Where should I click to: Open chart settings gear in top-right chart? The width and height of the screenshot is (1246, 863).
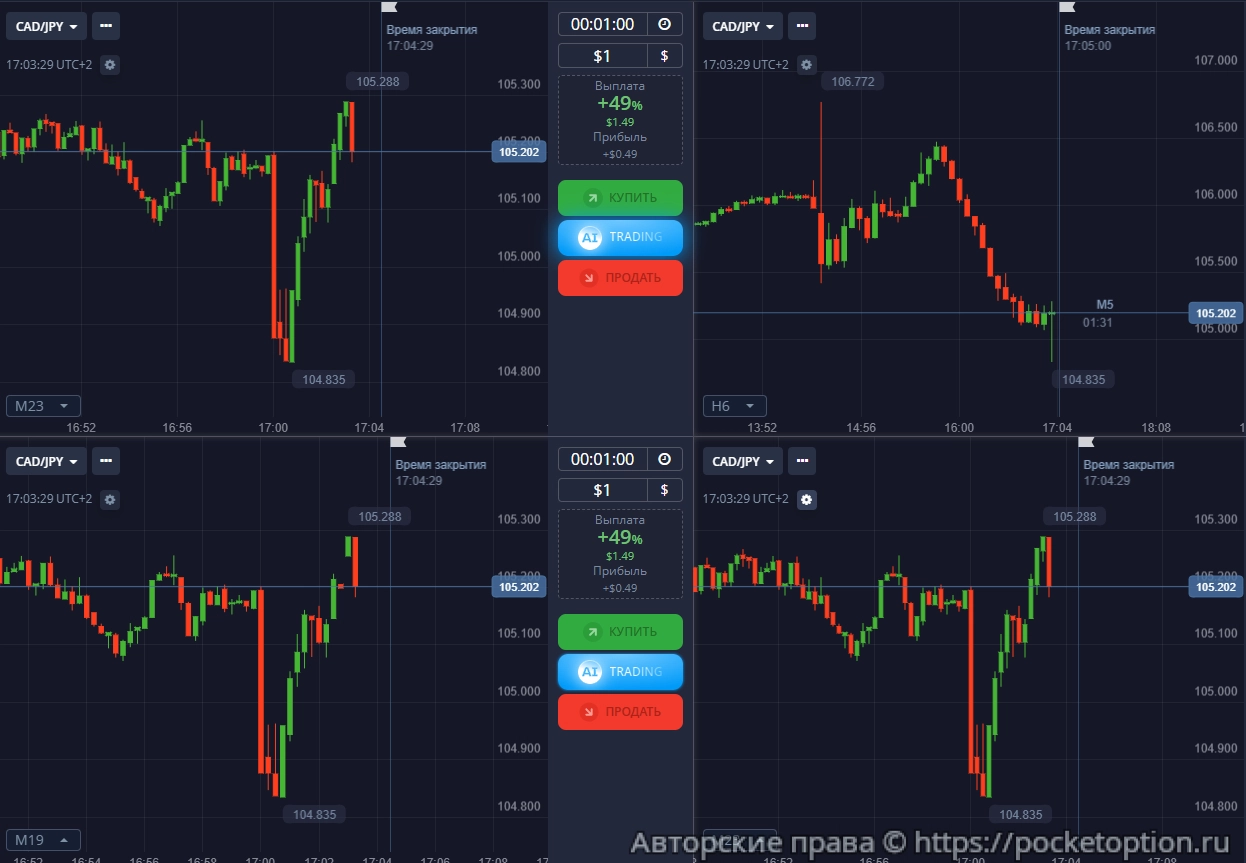(807, 65)
